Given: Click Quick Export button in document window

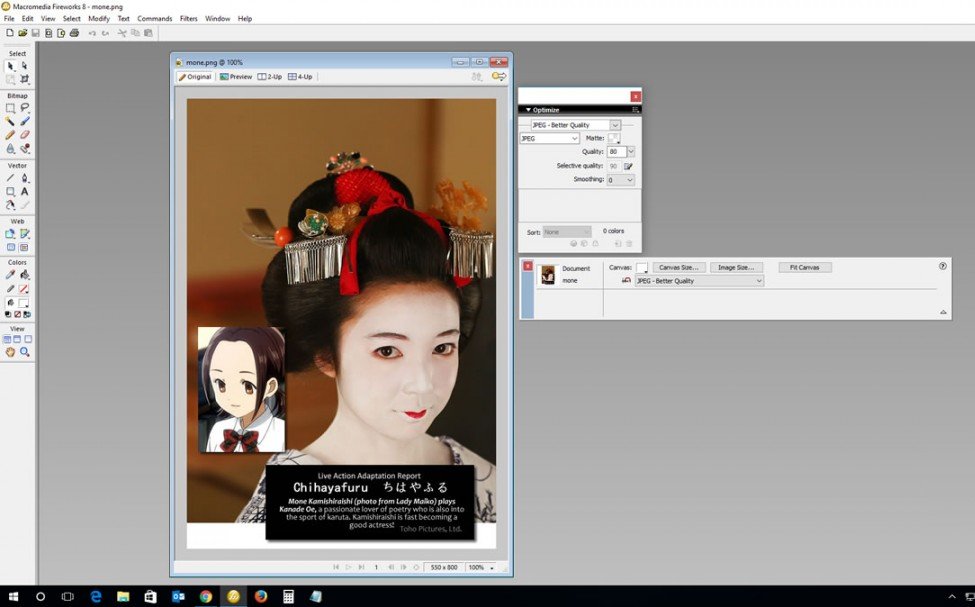Looking at the screenshot, I should point(499,76).
